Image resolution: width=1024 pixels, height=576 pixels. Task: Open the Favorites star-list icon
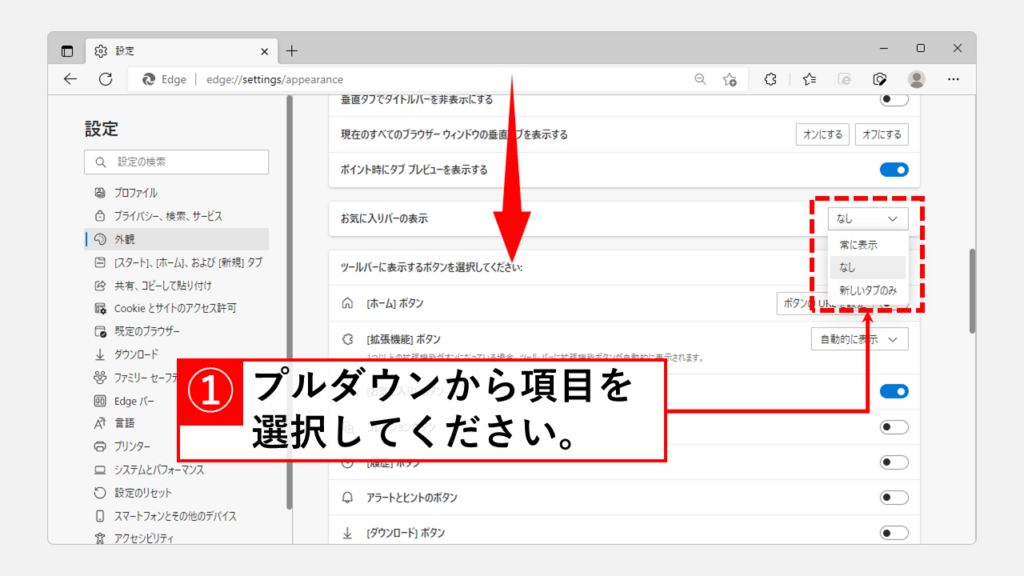coord(810,80)
